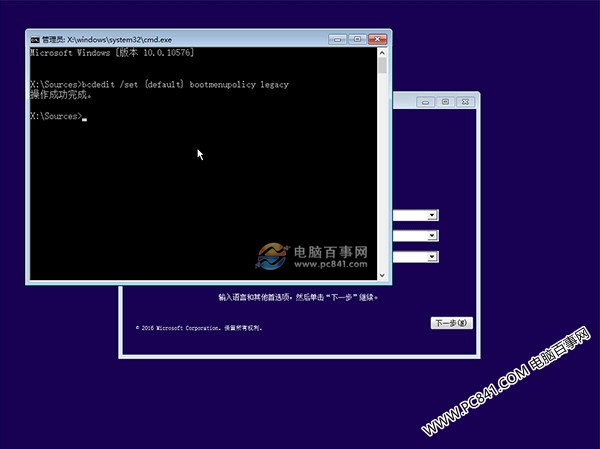Screen dimensions: 600x449
Task: Click the Windows Setup window maximize button
Action: click(x=444, y=101)
